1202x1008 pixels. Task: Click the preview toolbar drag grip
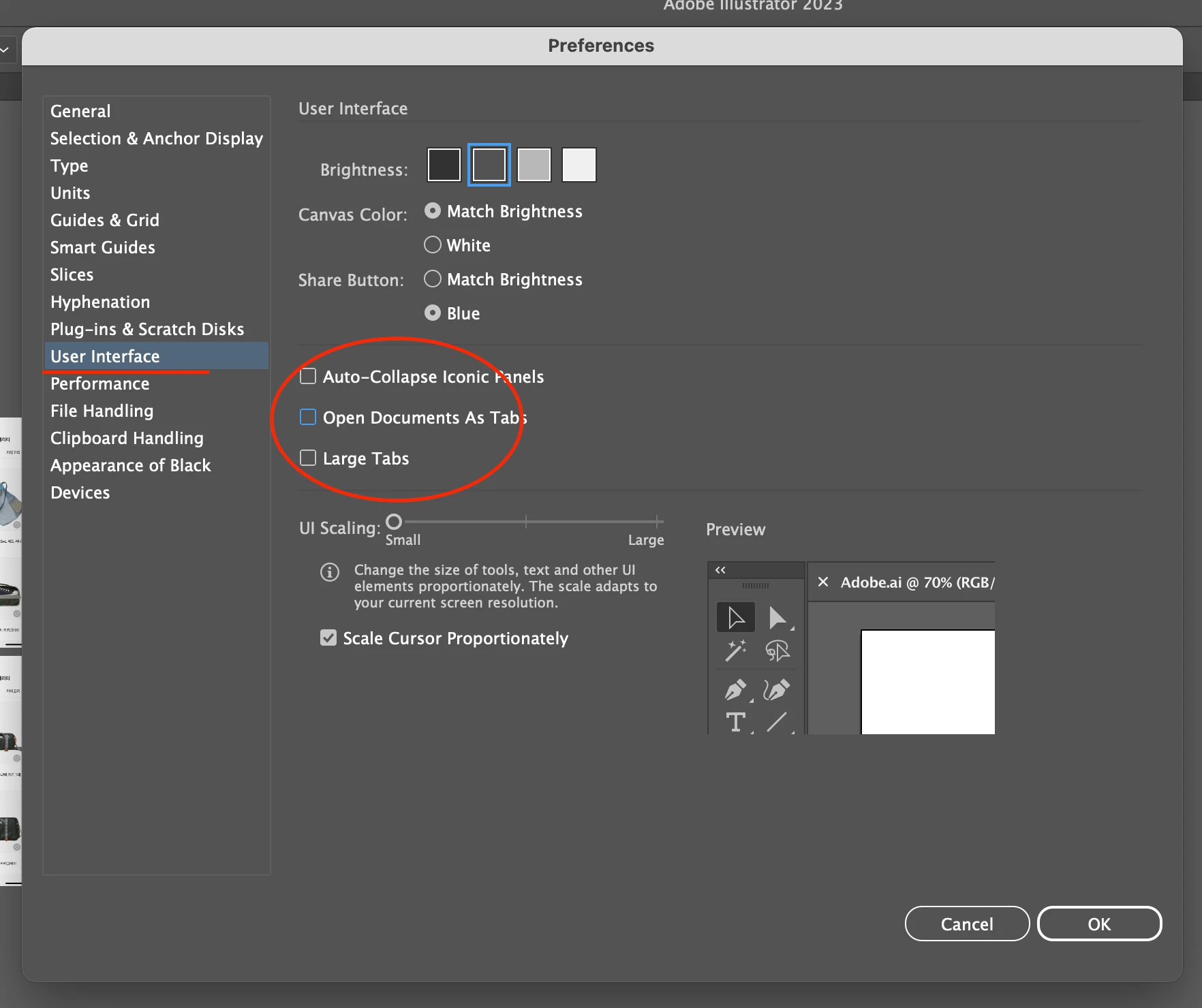point(756,586)
